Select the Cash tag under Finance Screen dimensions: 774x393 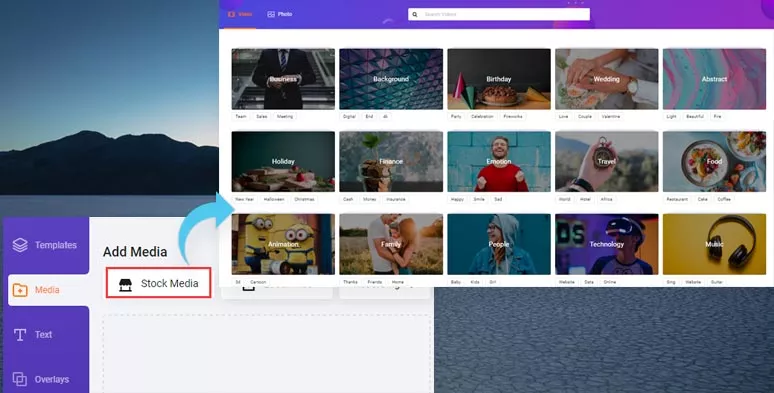pos(348,199)
